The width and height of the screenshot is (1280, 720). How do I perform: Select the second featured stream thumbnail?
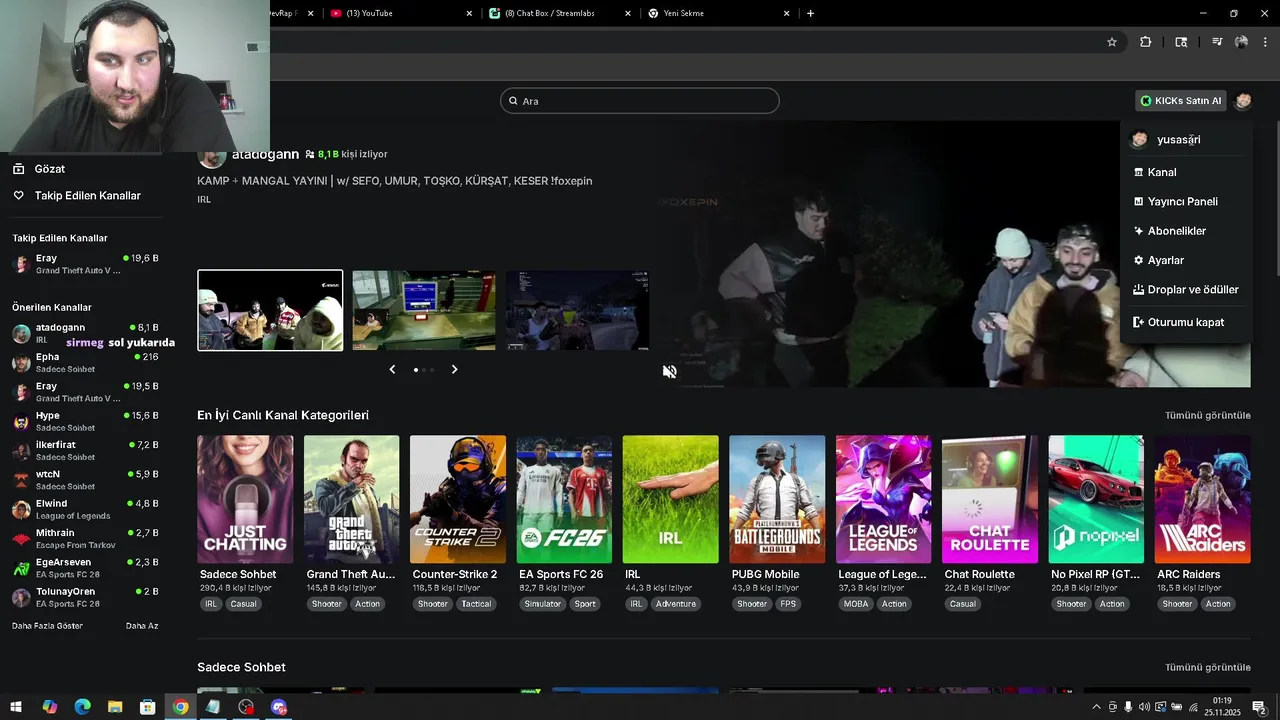click(424, 310)
